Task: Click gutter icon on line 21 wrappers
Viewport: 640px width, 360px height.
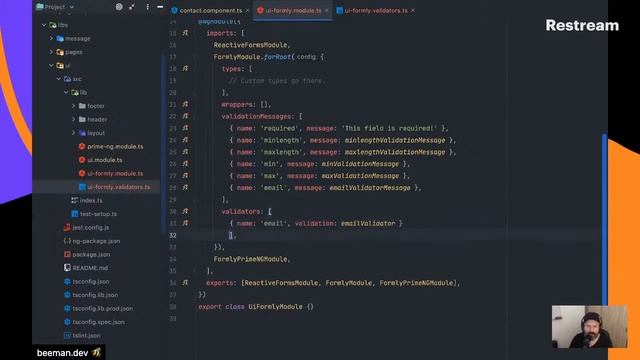Action: [185, 104]
